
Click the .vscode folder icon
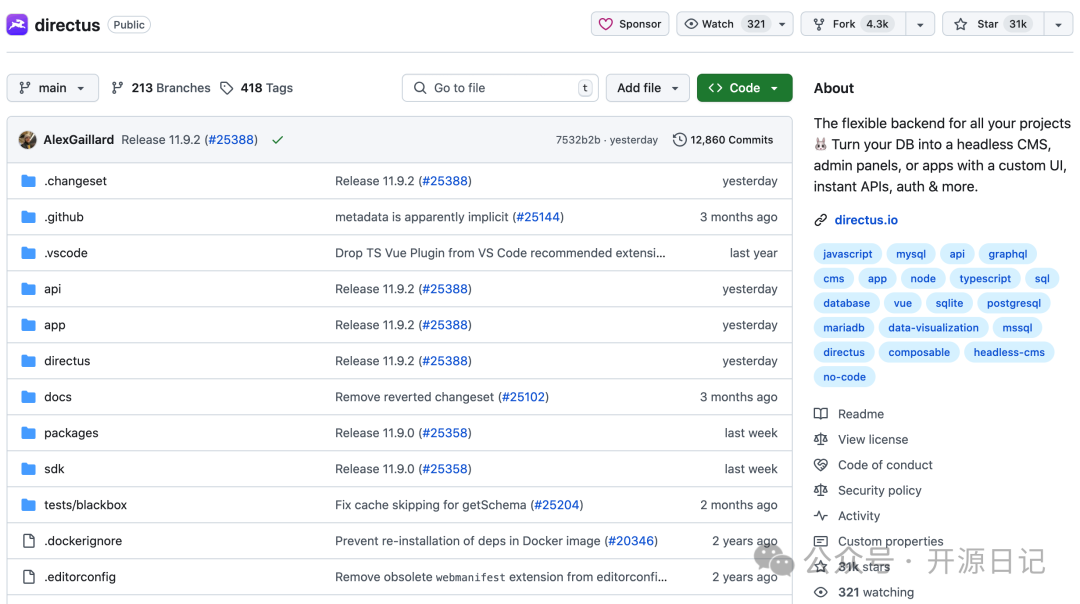click(x=28, y=253)
